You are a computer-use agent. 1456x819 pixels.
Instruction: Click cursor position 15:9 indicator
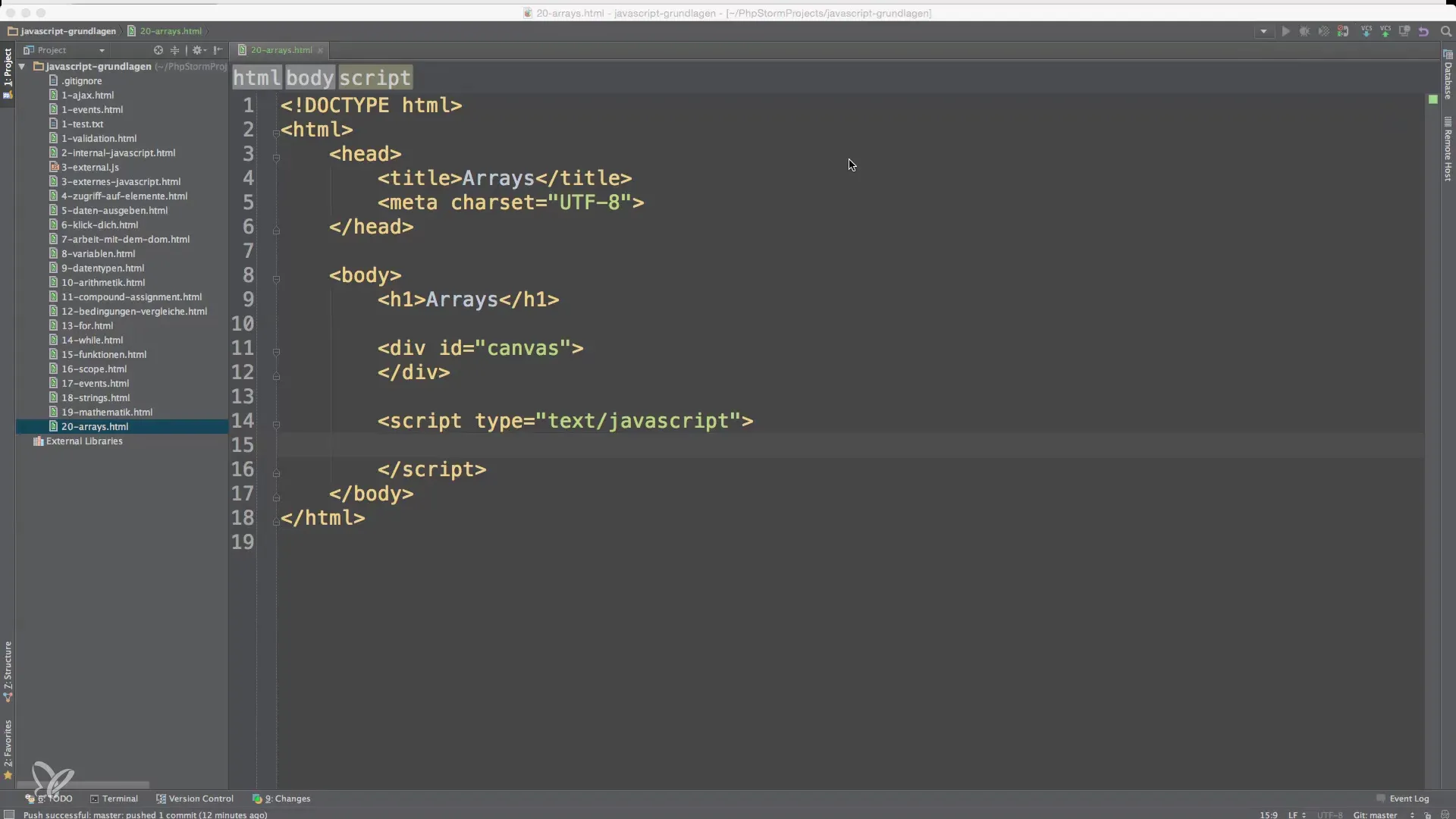click(1269, 814)
